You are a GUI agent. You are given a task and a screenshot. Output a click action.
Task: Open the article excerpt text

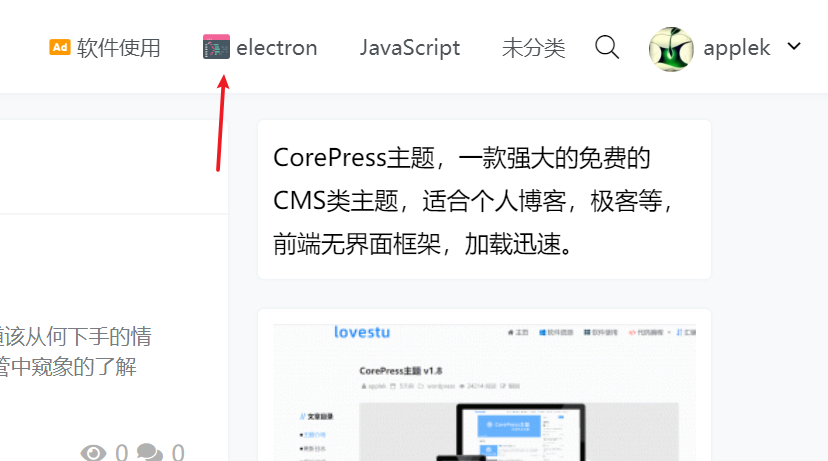pos(76,351)
